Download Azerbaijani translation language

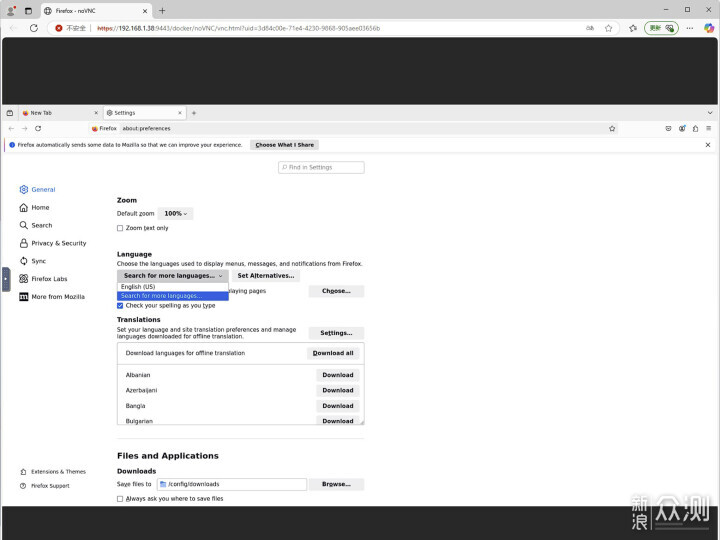tap(338, 390)
